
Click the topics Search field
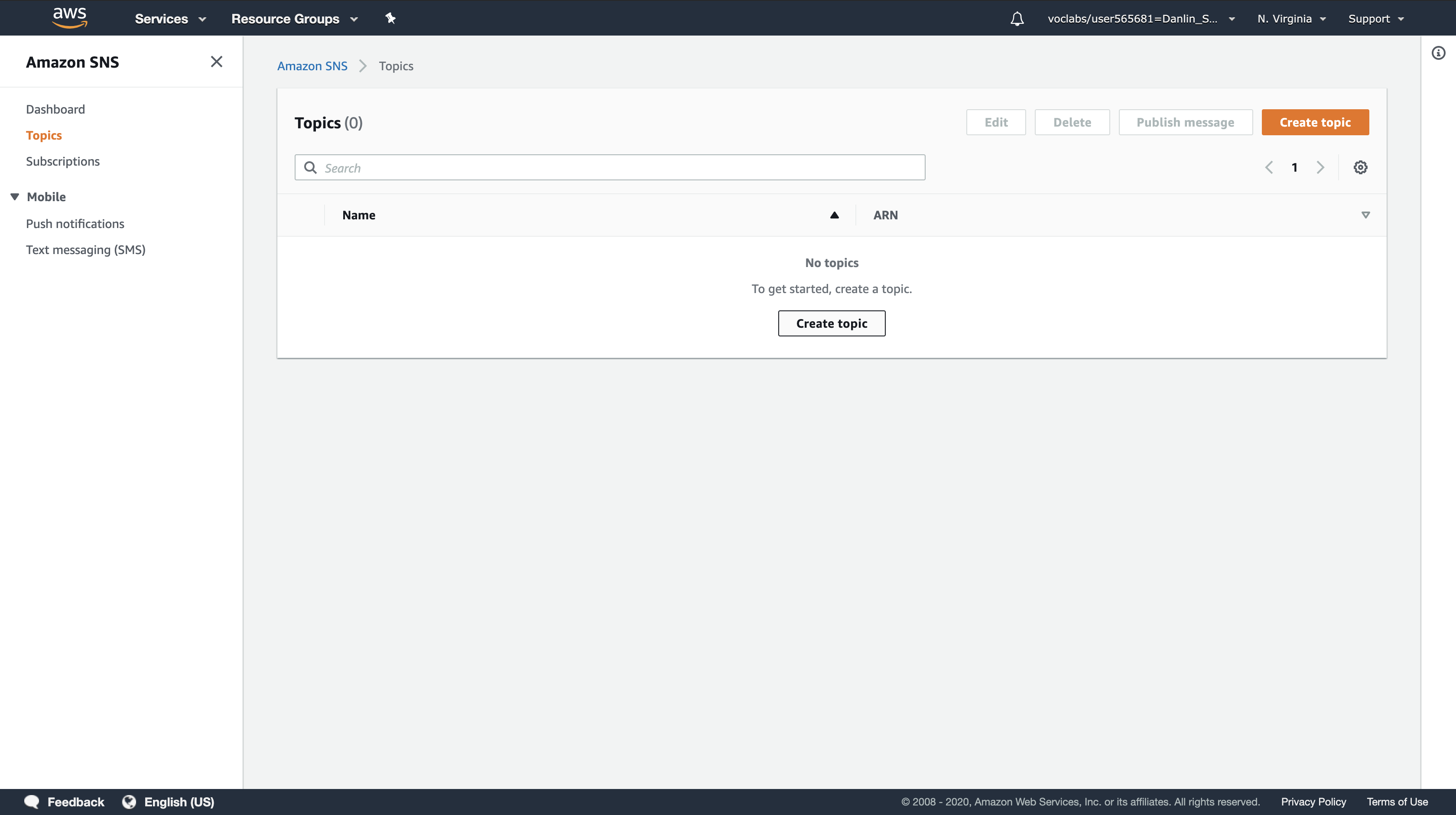(x=609, y=167)
